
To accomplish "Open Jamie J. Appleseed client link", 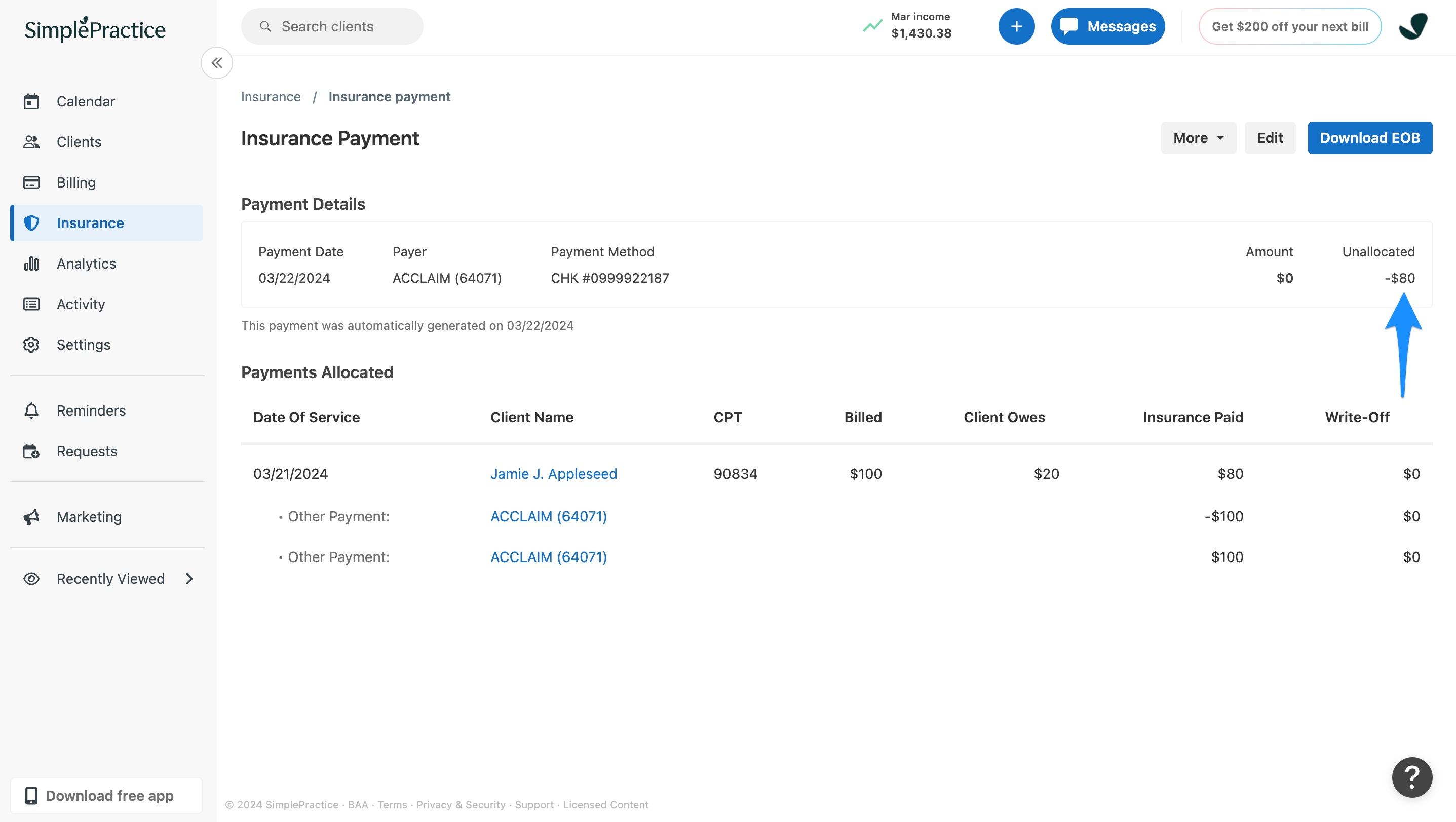I will pos(553,474).
